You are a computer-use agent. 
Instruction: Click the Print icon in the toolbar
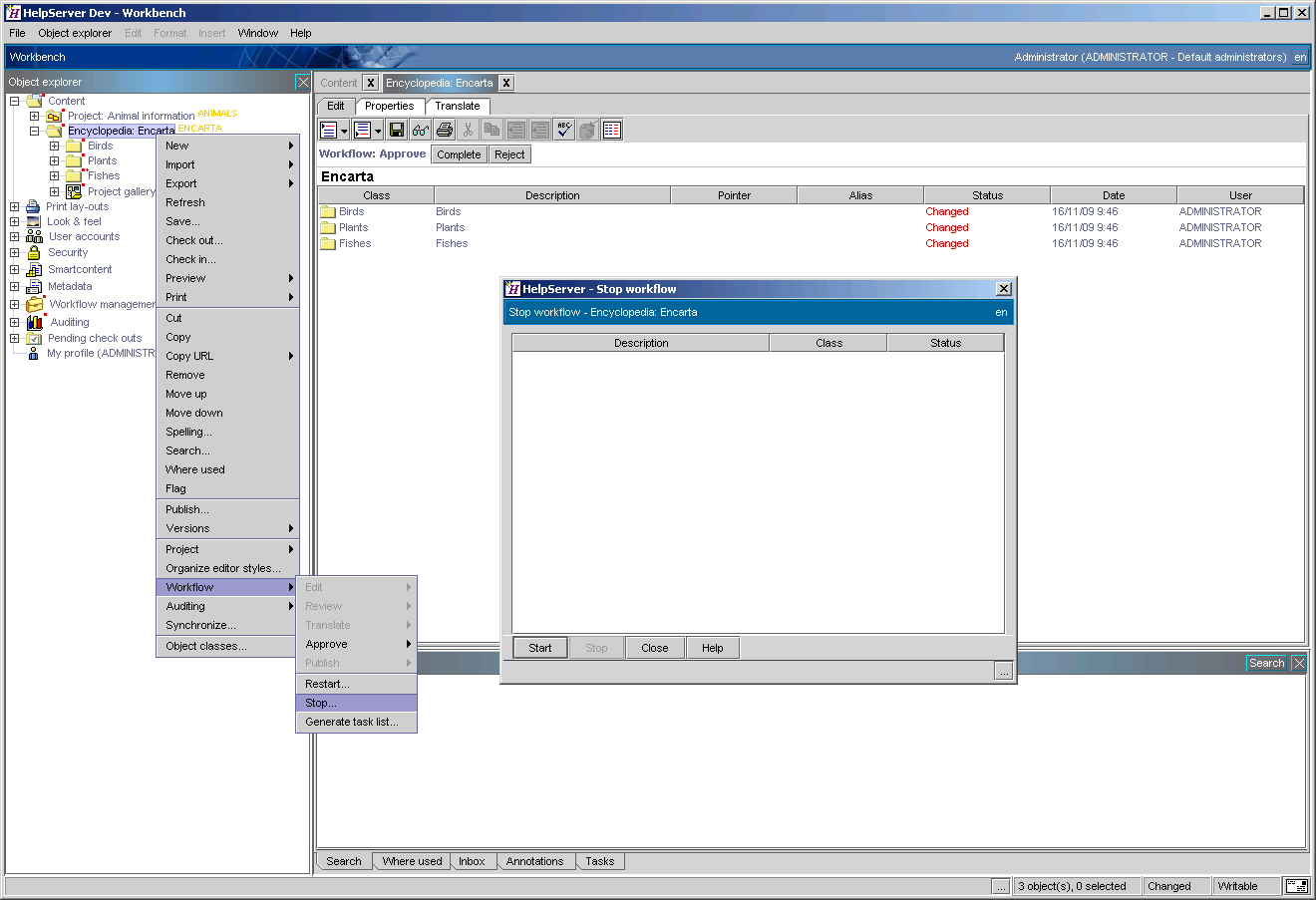pyautogui.click(x=444, y=129)
